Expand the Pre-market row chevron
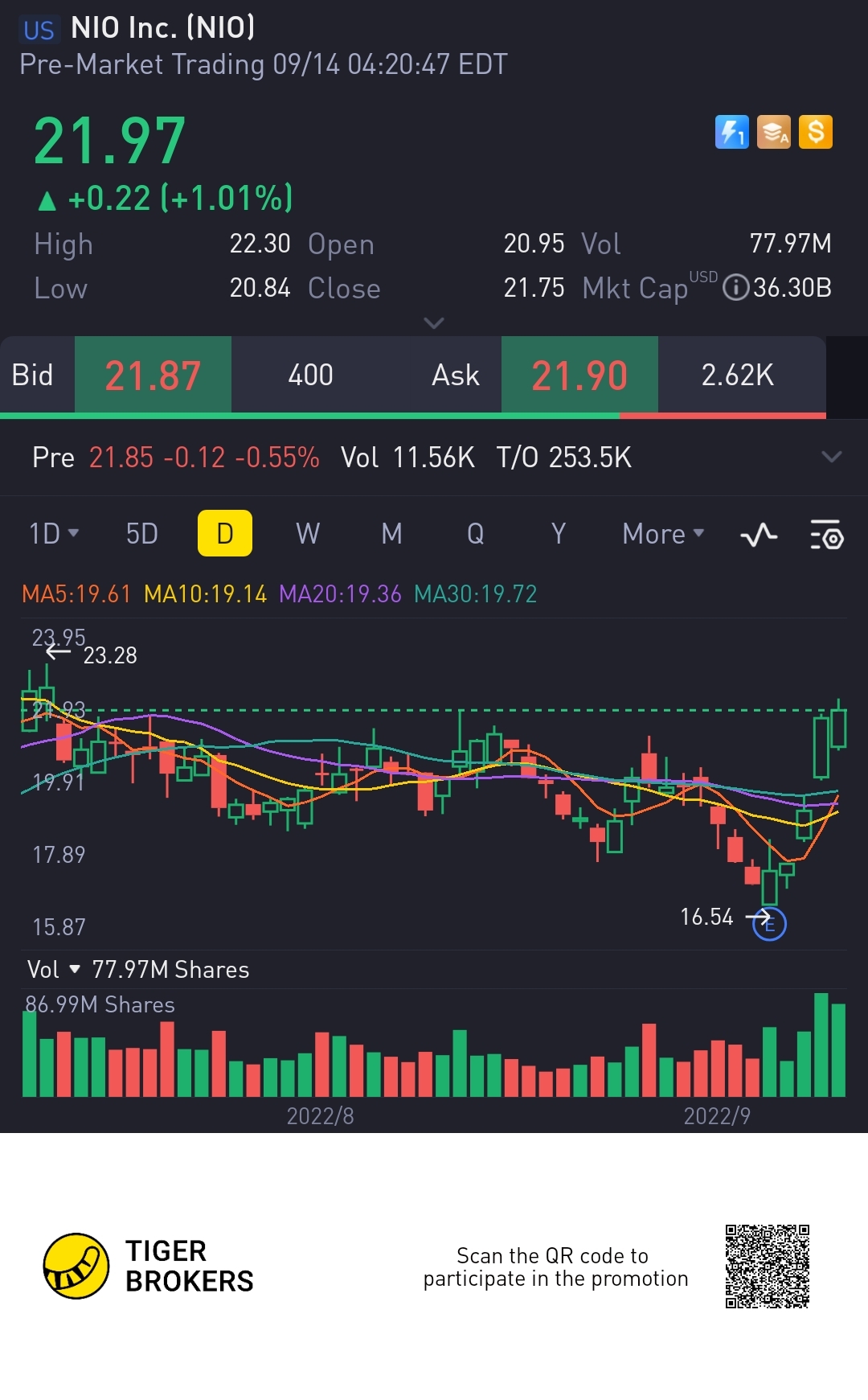The image size is (868, 1400). click(832, 457)
